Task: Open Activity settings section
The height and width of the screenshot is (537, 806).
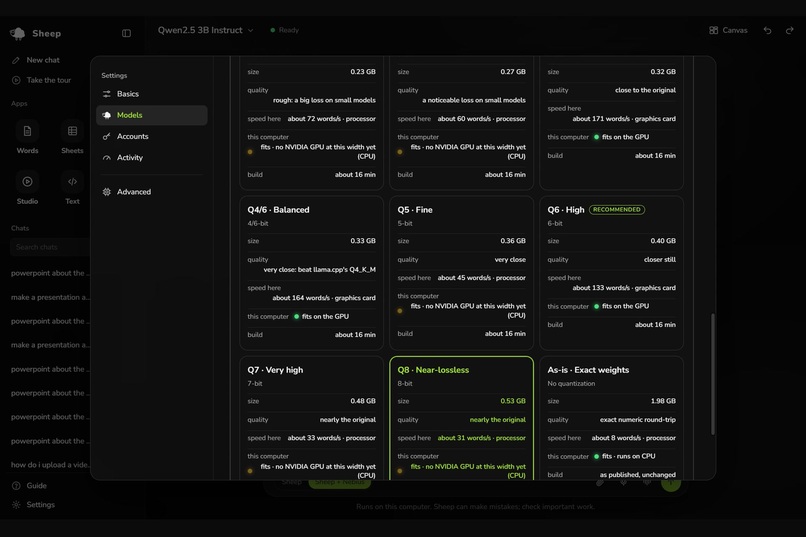Action: tap(152, 158)
